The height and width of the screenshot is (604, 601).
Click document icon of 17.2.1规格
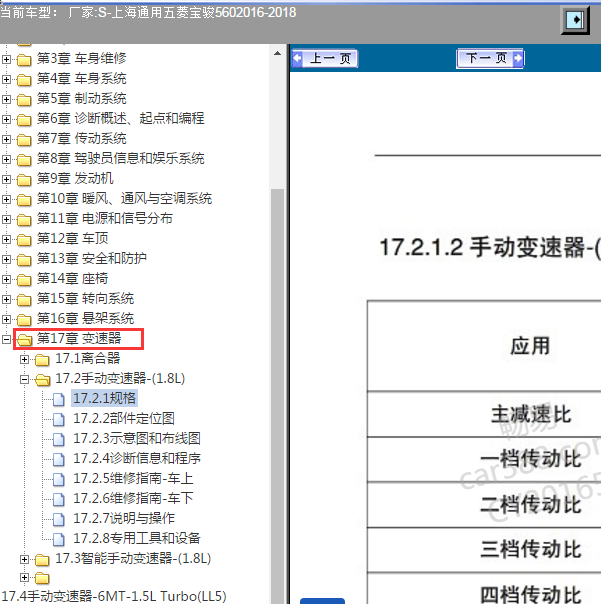click(59, 399)
